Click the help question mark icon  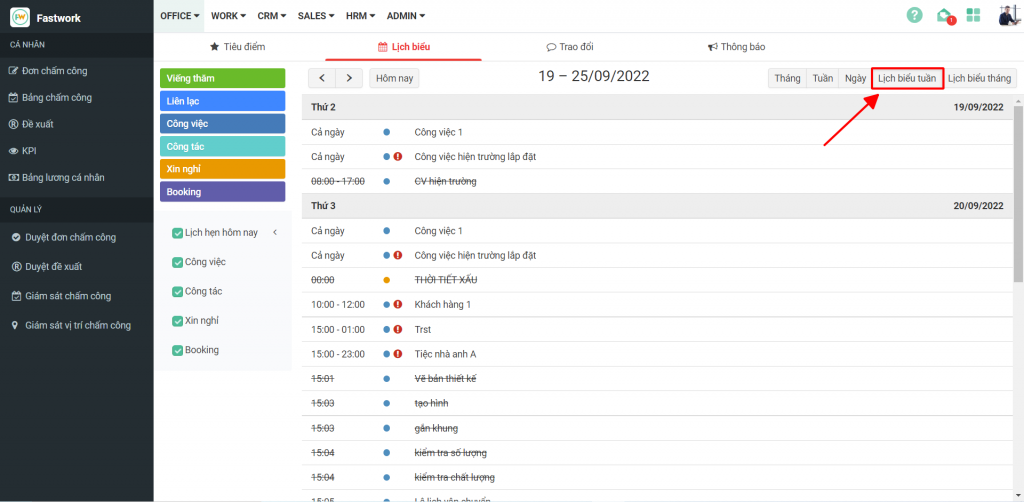914,15
